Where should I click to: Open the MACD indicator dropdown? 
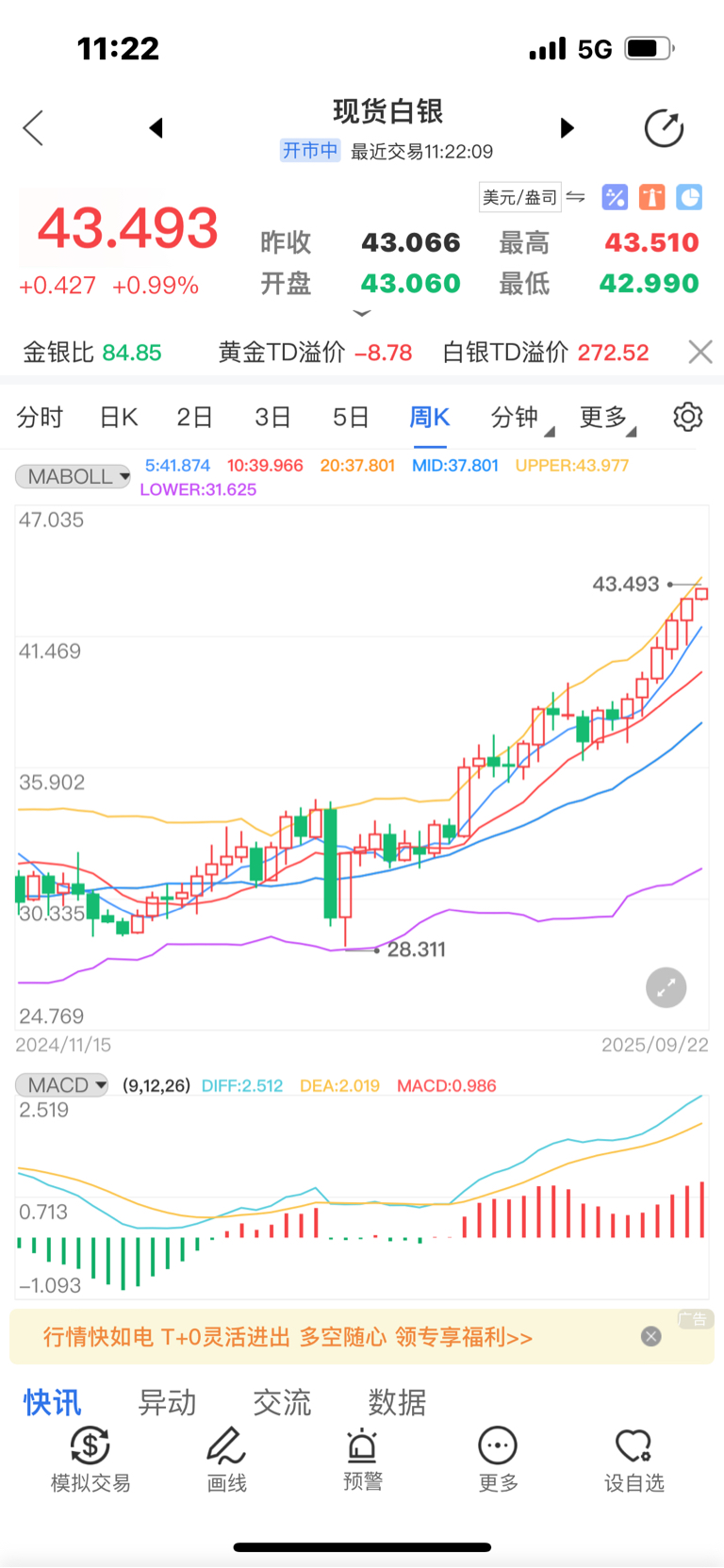[62, 1085]
